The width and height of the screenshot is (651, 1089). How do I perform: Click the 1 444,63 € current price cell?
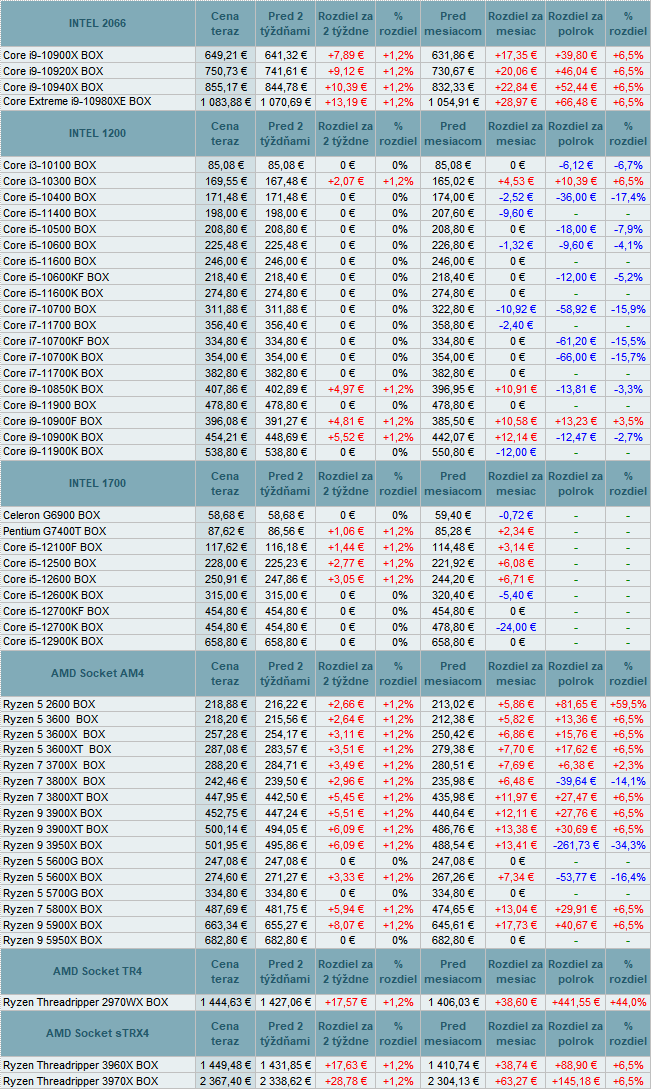(225, 1002)
